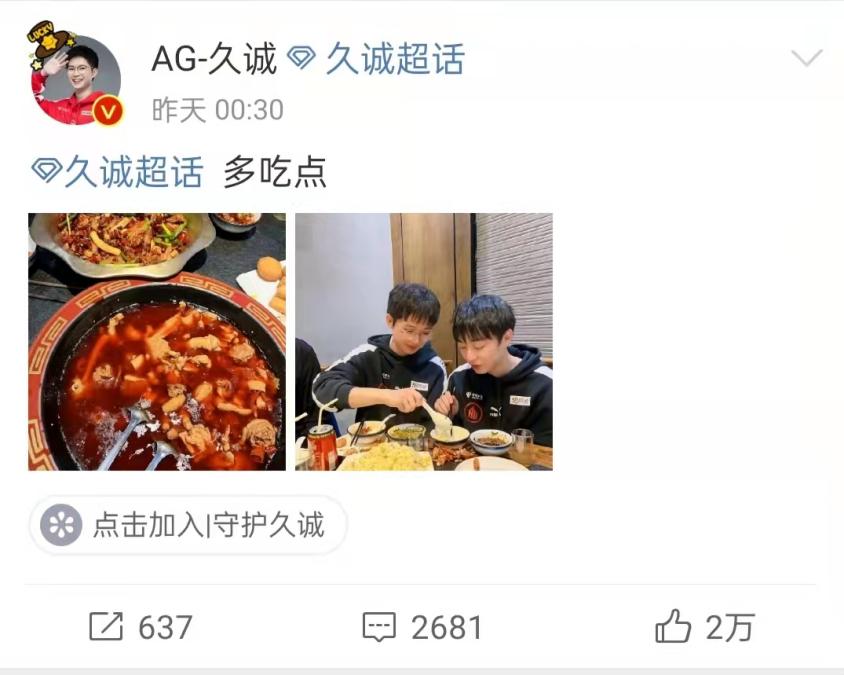Screen dimensions: 844x675
Task: Click the diamond icon beside username
Action: 301,58
